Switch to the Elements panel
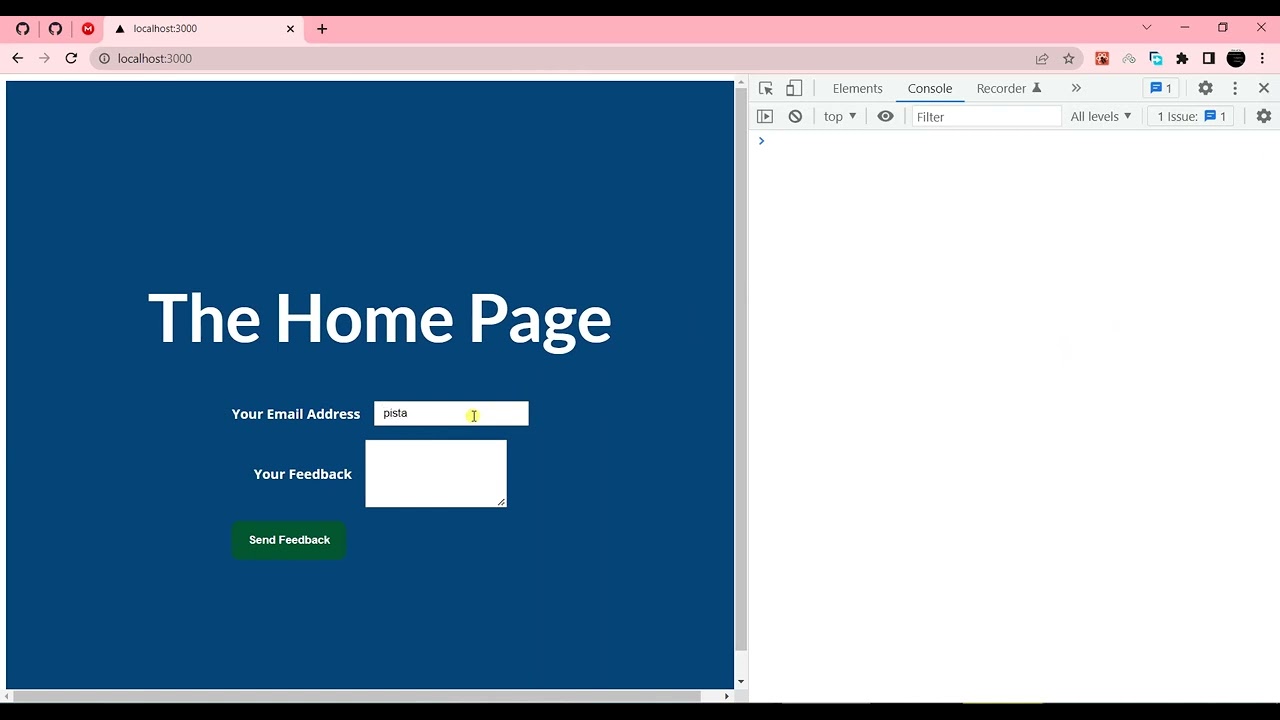The image size is (1280, 720). point(857,88)
